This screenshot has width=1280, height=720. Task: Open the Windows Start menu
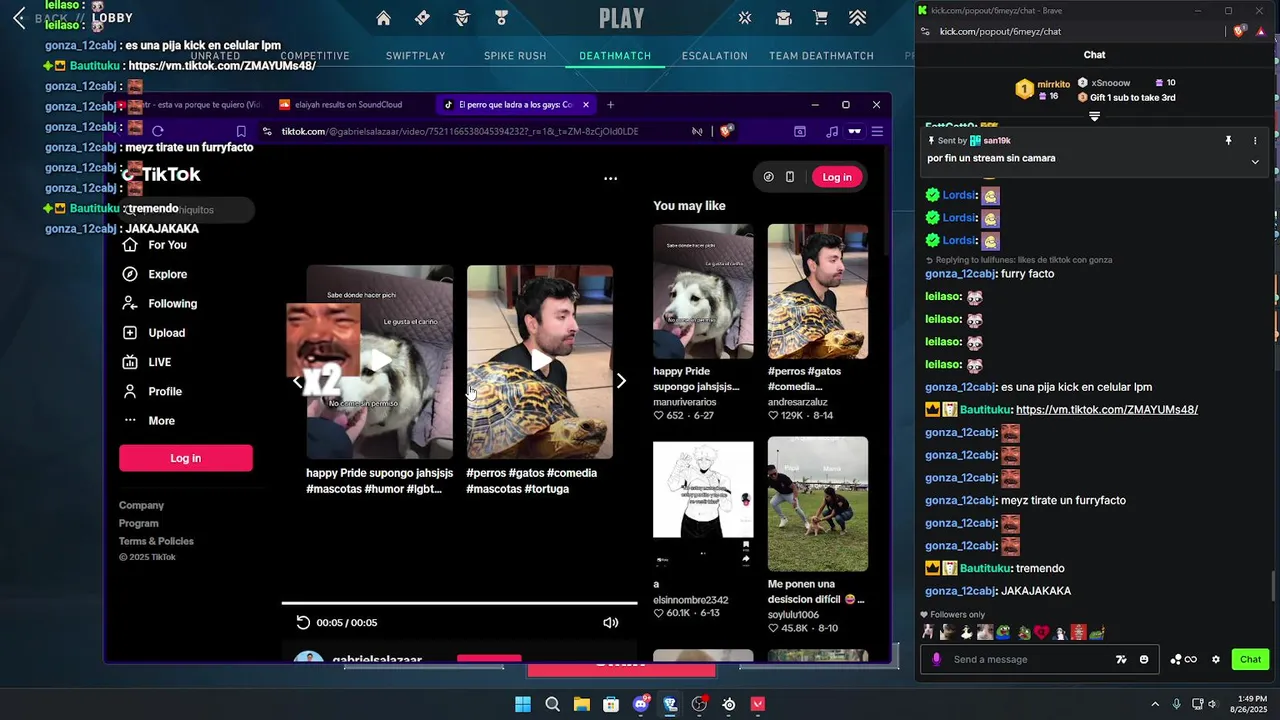tap(523, 704)
